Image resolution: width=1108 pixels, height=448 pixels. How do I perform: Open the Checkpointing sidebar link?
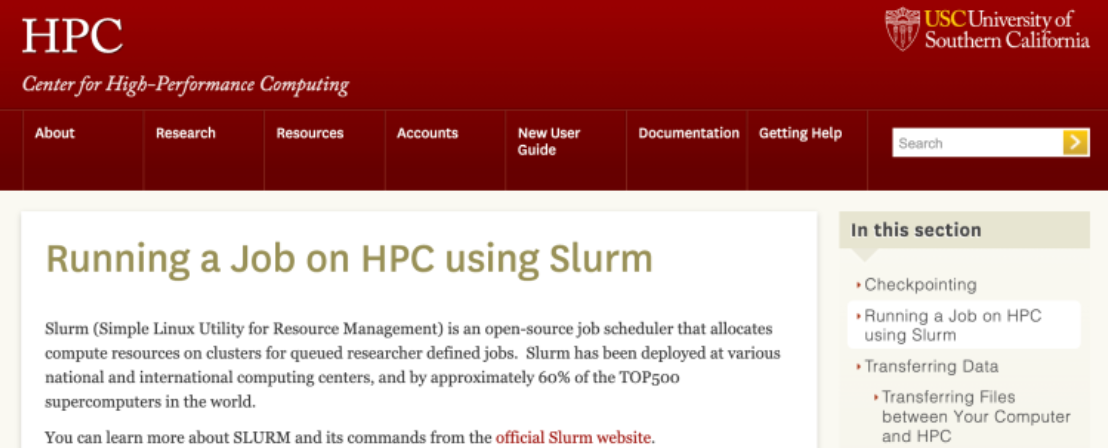click(x=920, y=285)
